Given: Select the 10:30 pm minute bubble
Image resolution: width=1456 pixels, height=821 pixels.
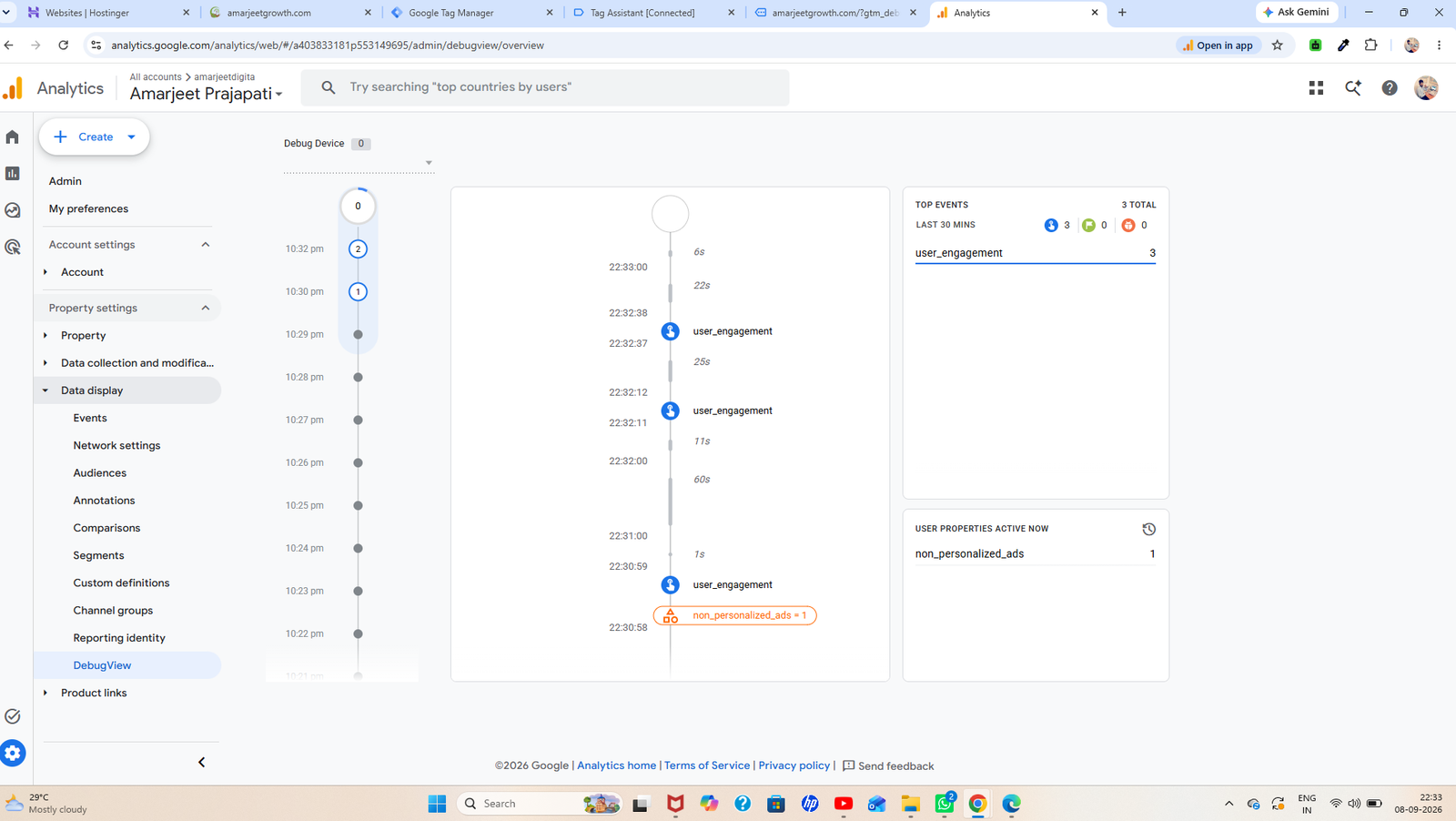Looking at the screenshot, I should (x=358, y=291).
